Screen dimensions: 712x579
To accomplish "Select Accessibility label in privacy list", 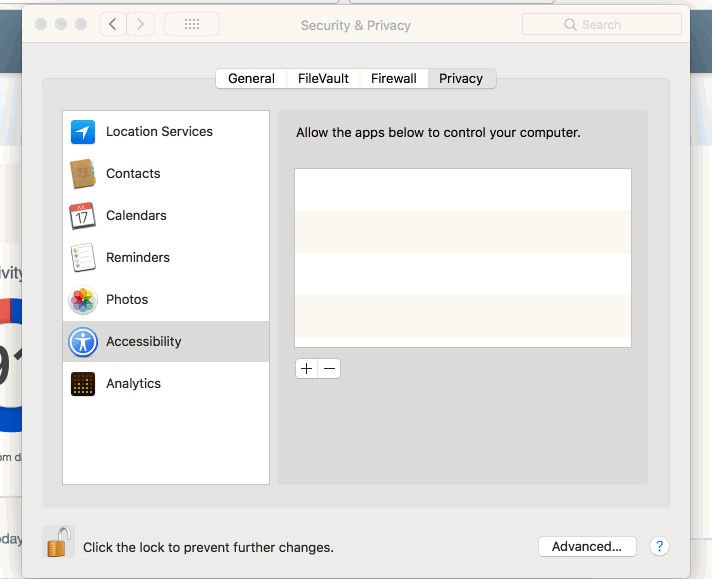I will click(x=143, y=341).
